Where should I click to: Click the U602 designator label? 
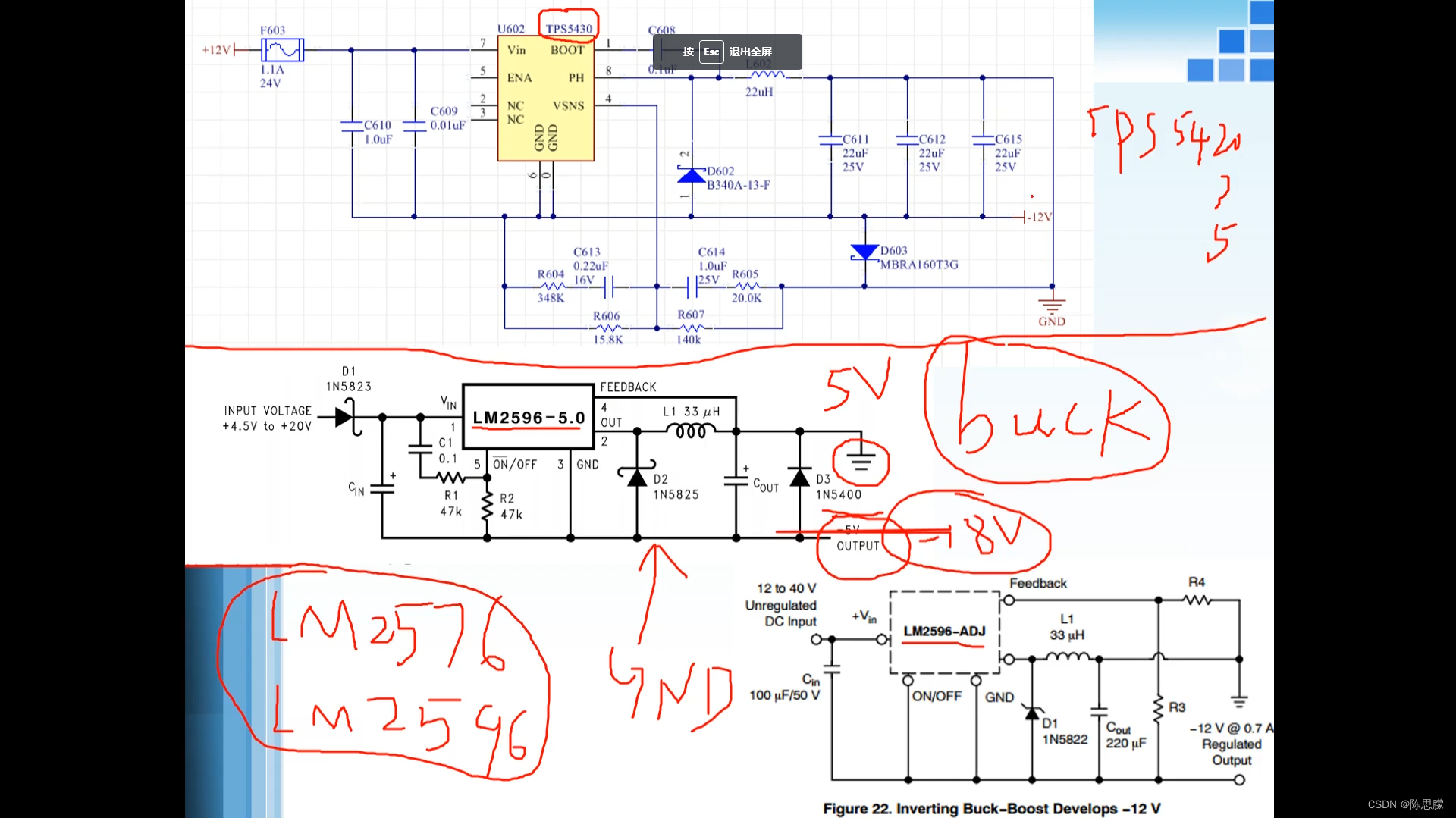click(x=511, y=29)
